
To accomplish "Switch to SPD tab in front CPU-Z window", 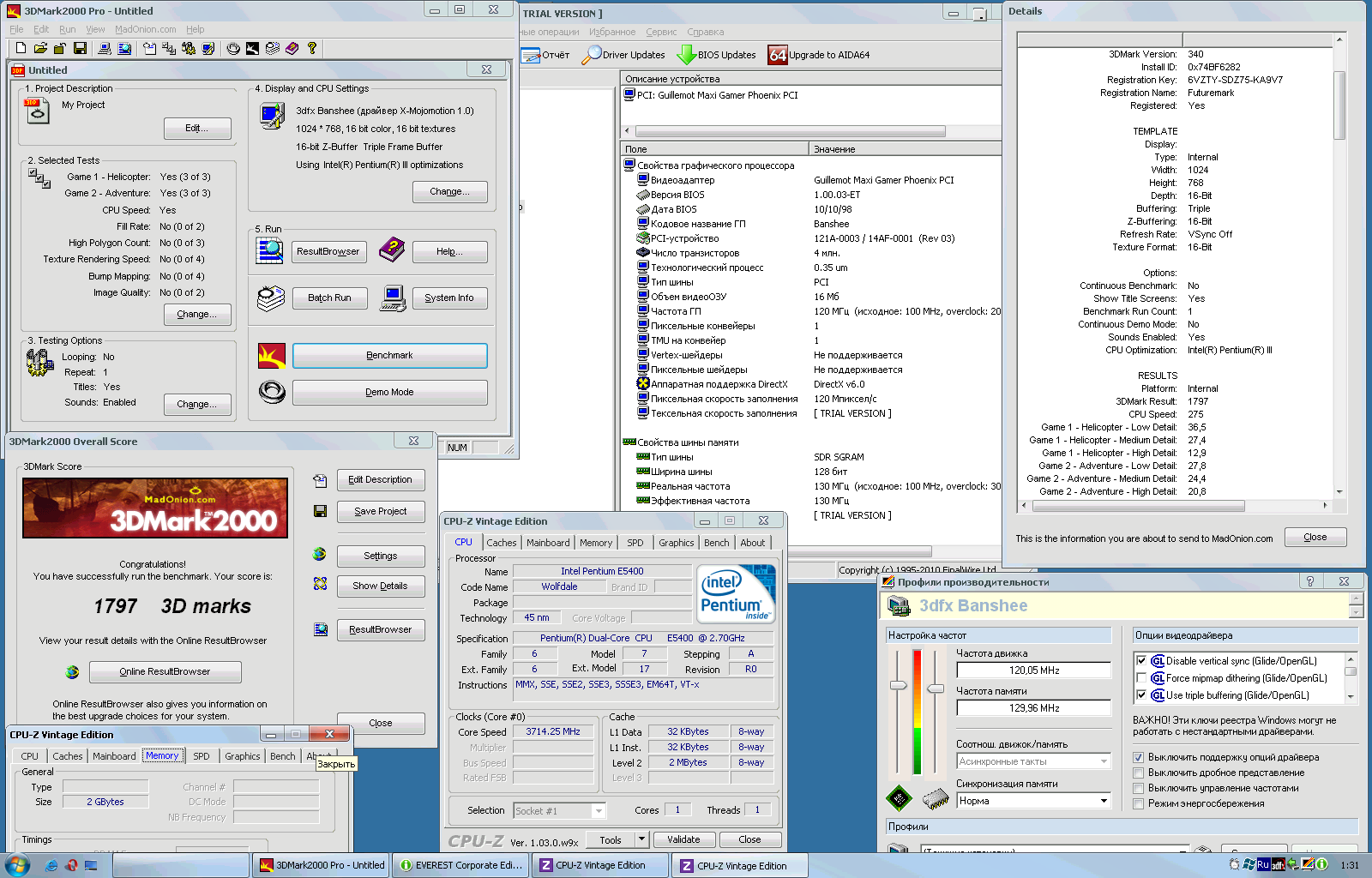I will click(x=635, y=543).
